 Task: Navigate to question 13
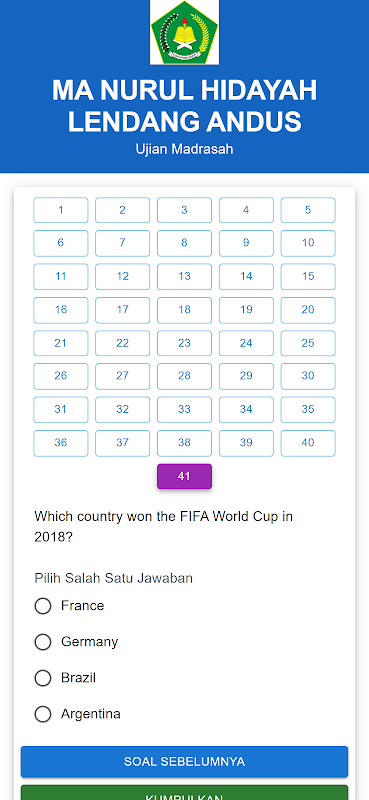tap(184, 277)
